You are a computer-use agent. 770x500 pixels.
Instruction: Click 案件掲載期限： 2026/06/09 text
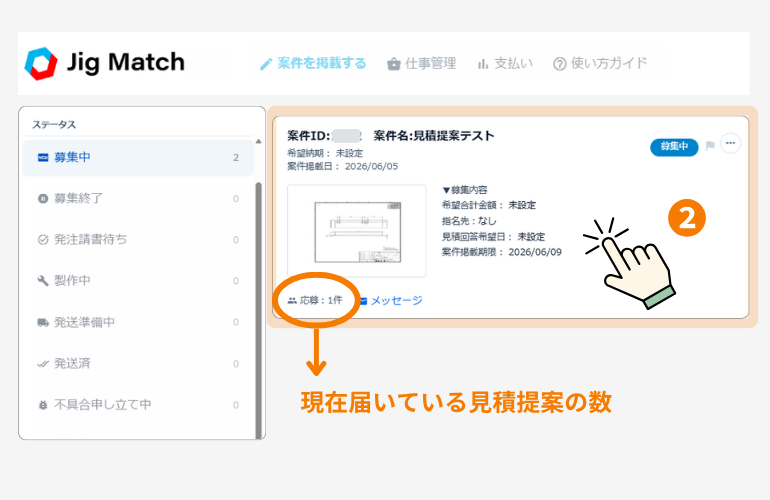click(x=501, y=252)
